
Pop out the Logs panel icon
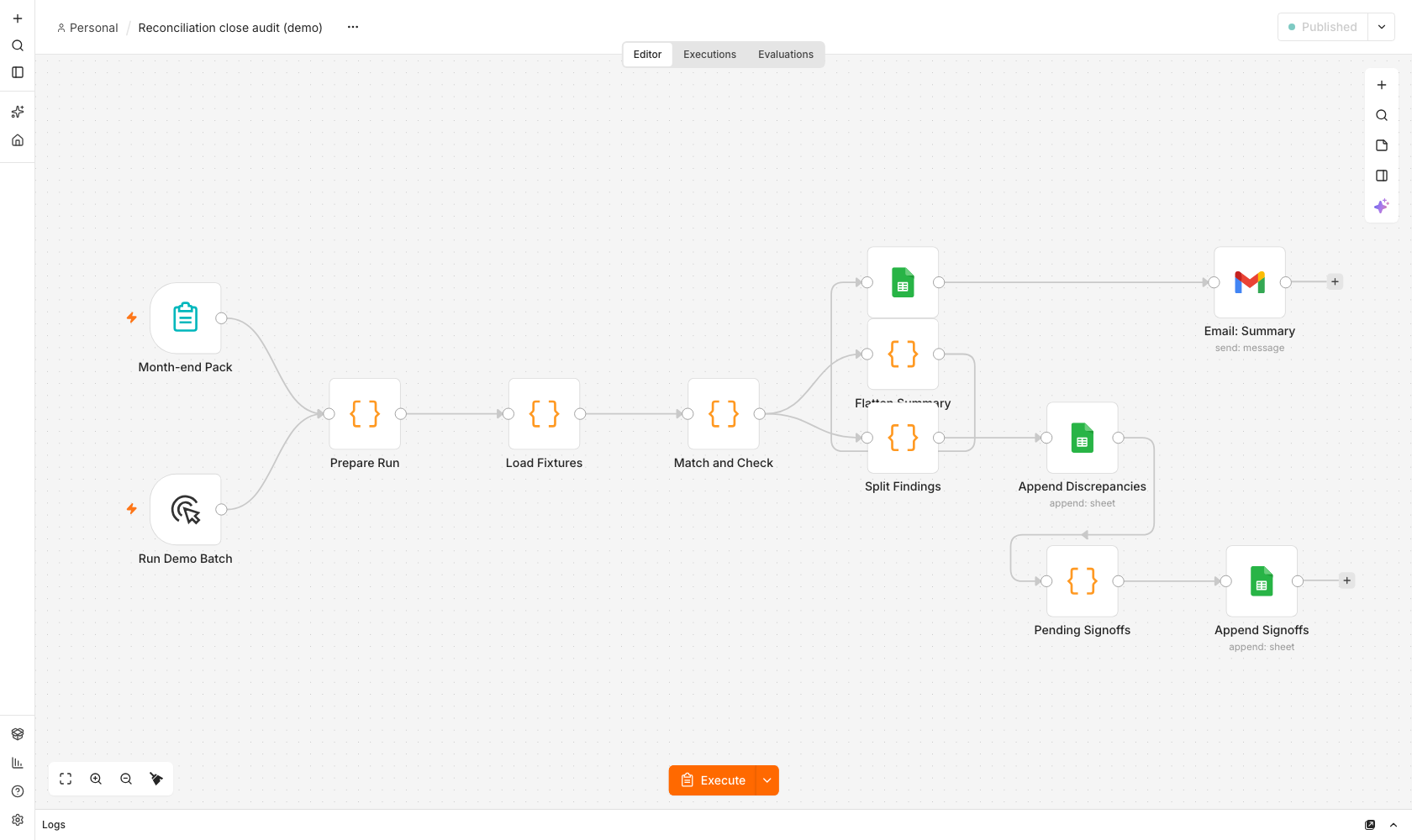(x=1370, y=825)
